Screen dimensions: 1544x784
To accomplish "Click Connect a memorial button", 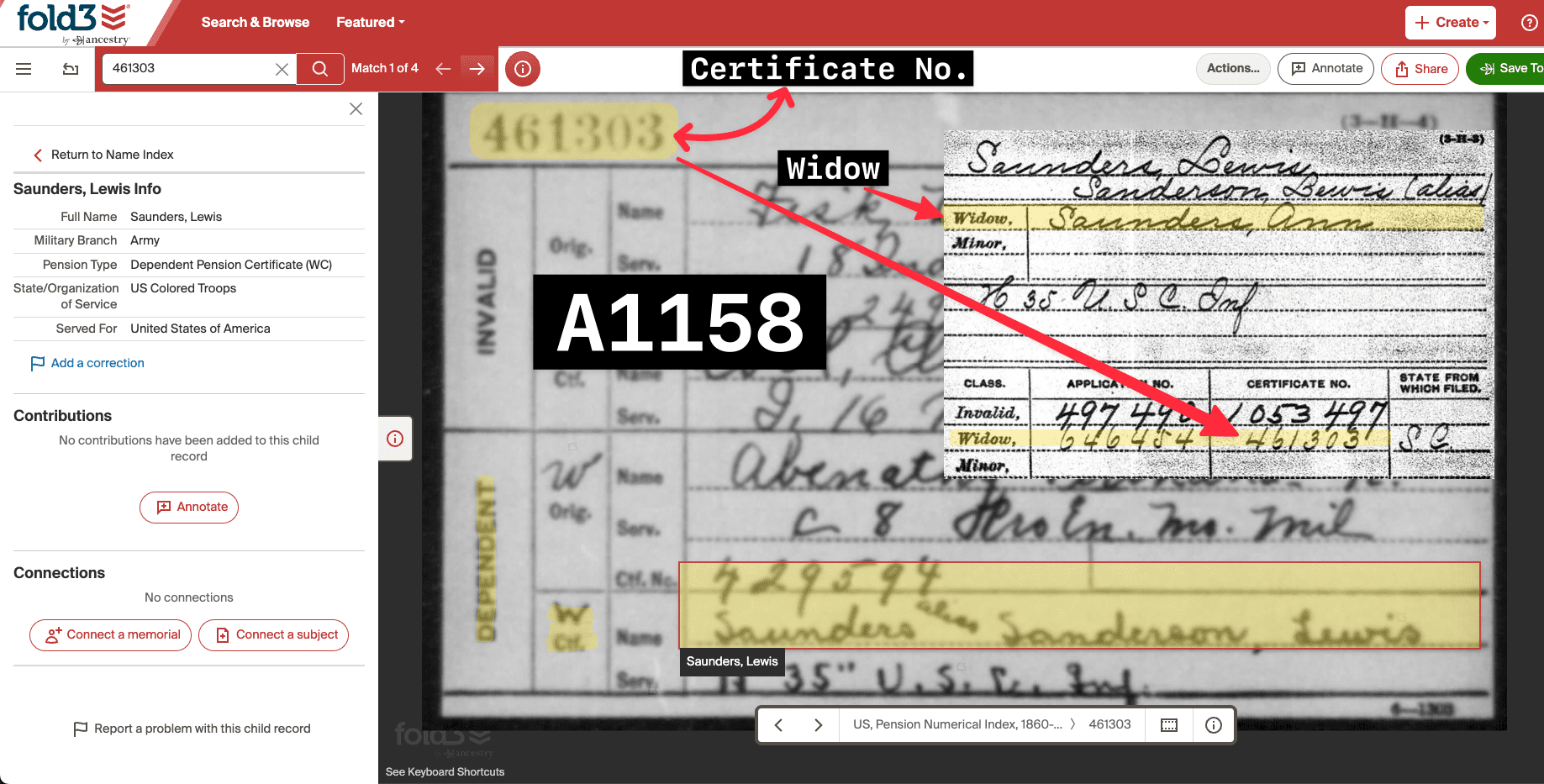I will 111,635.
